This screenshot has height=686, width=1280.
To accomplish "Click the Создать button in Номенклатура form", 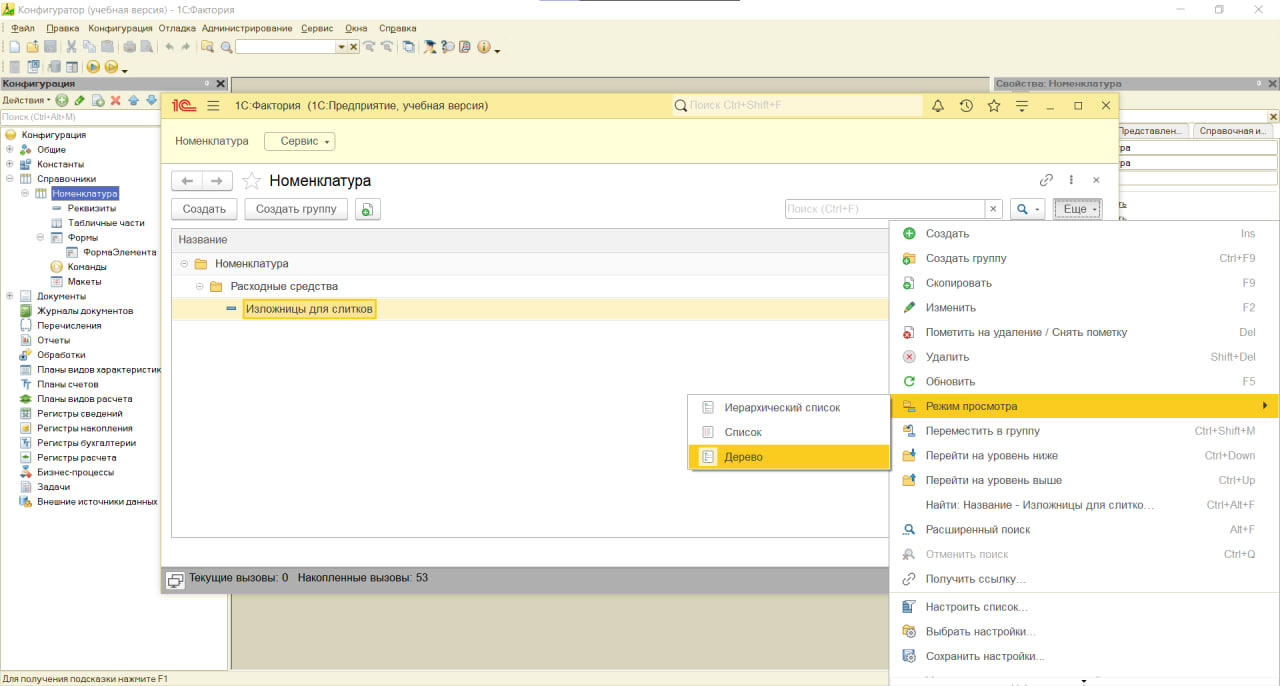I will coord(204,209).
